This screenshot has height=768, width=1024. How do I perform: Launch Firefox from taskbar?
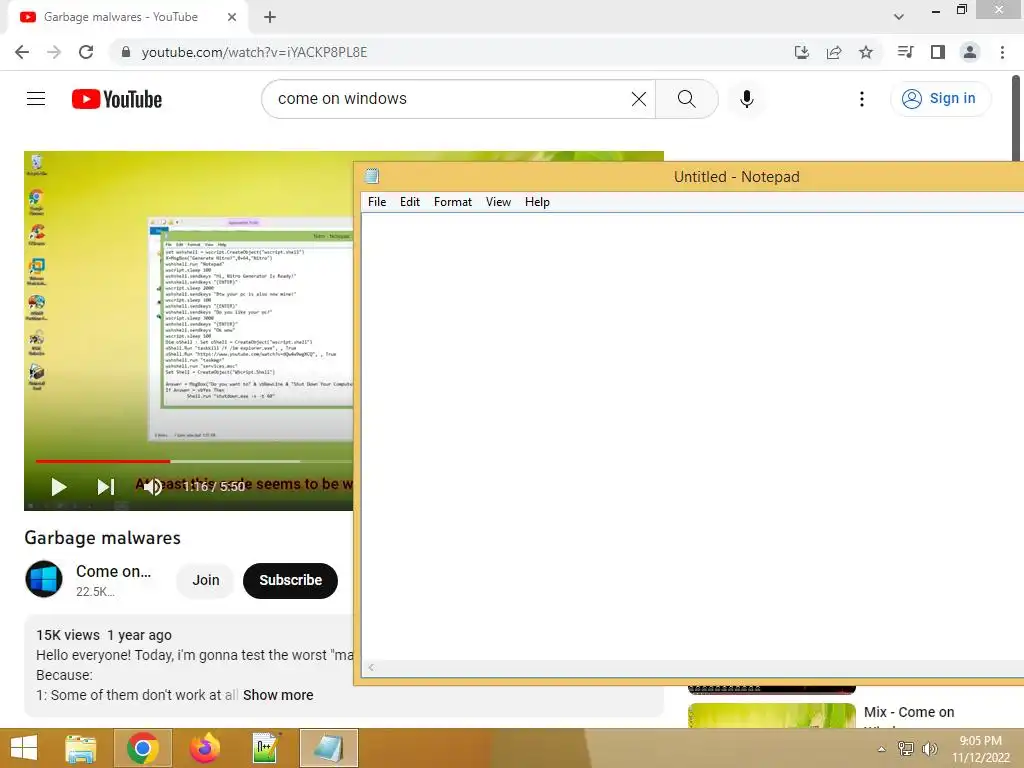204,748
